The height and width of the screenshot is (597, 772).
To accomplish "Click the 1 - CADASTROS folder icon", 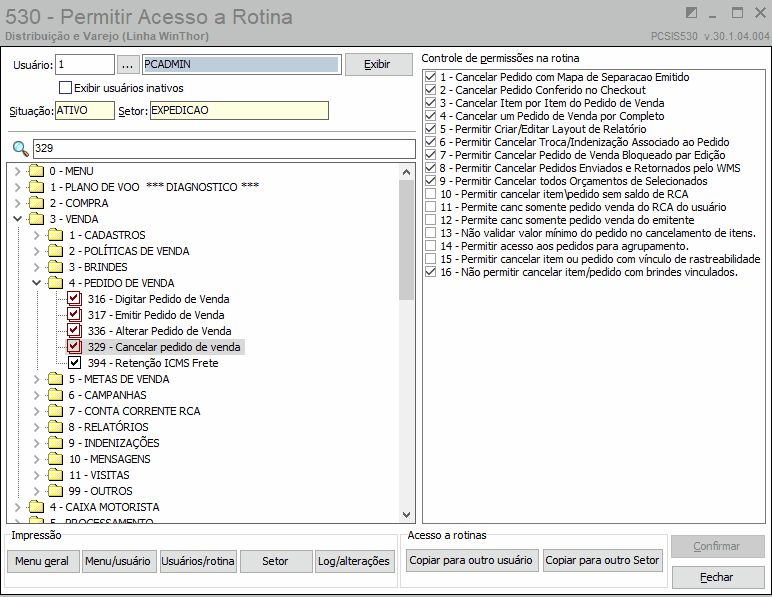I will (x=55, y=235).
